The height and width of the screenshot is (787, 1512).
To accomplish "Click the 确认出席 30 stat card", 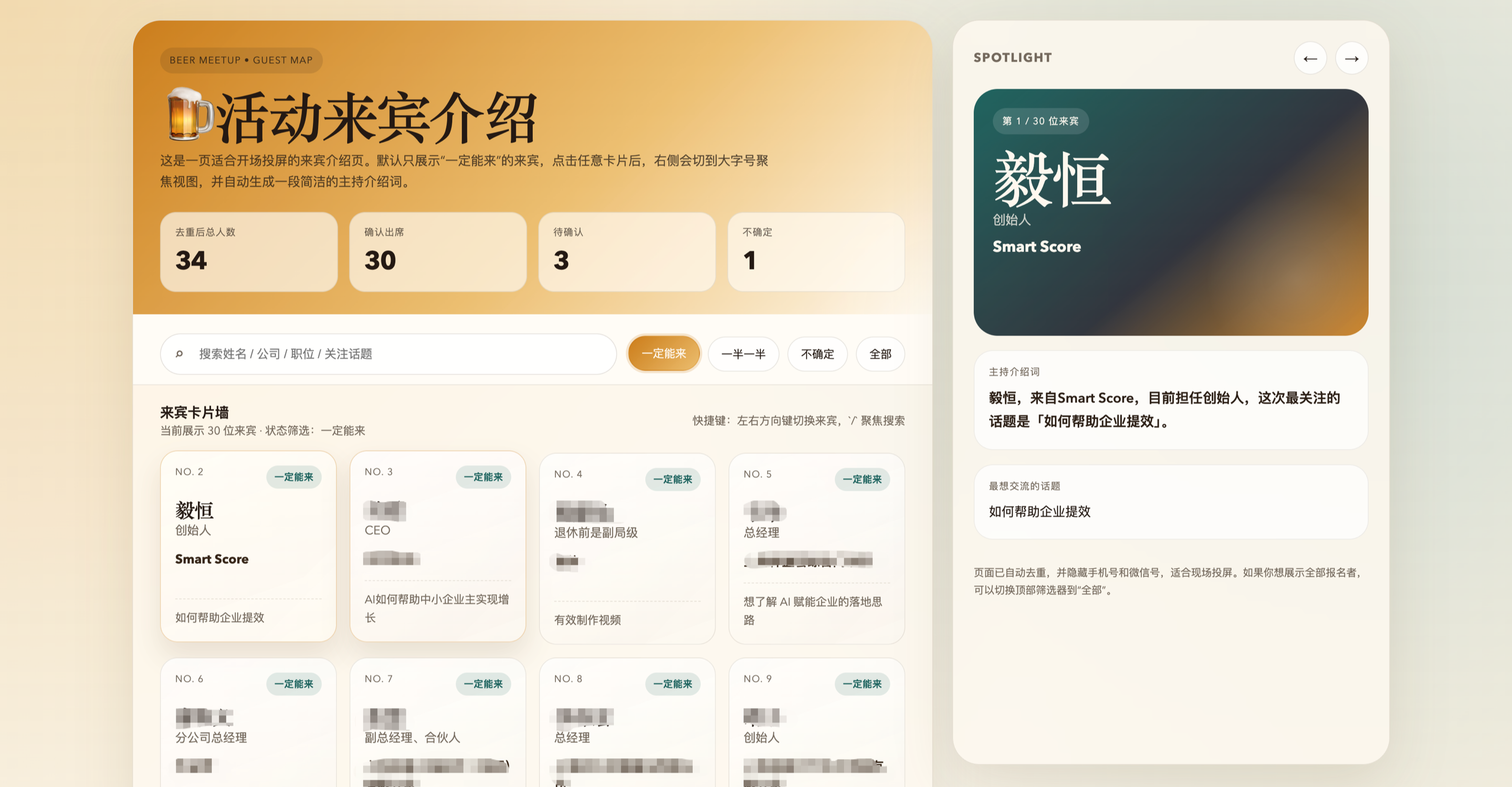I will pyautogui.click(x=437, y=252).
